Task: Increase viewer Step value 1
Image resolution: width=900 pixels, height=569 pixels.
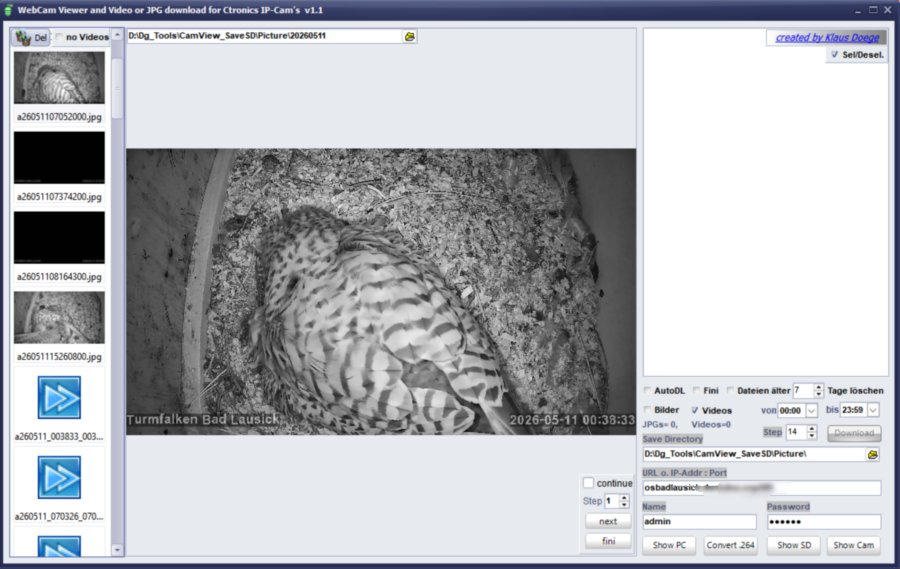Action: (x=624, y=497)
